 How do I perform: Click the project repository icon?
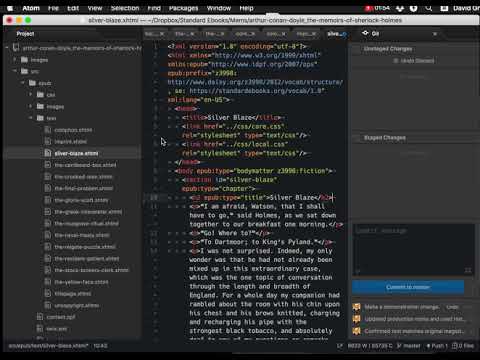click(x=16, y=48)
